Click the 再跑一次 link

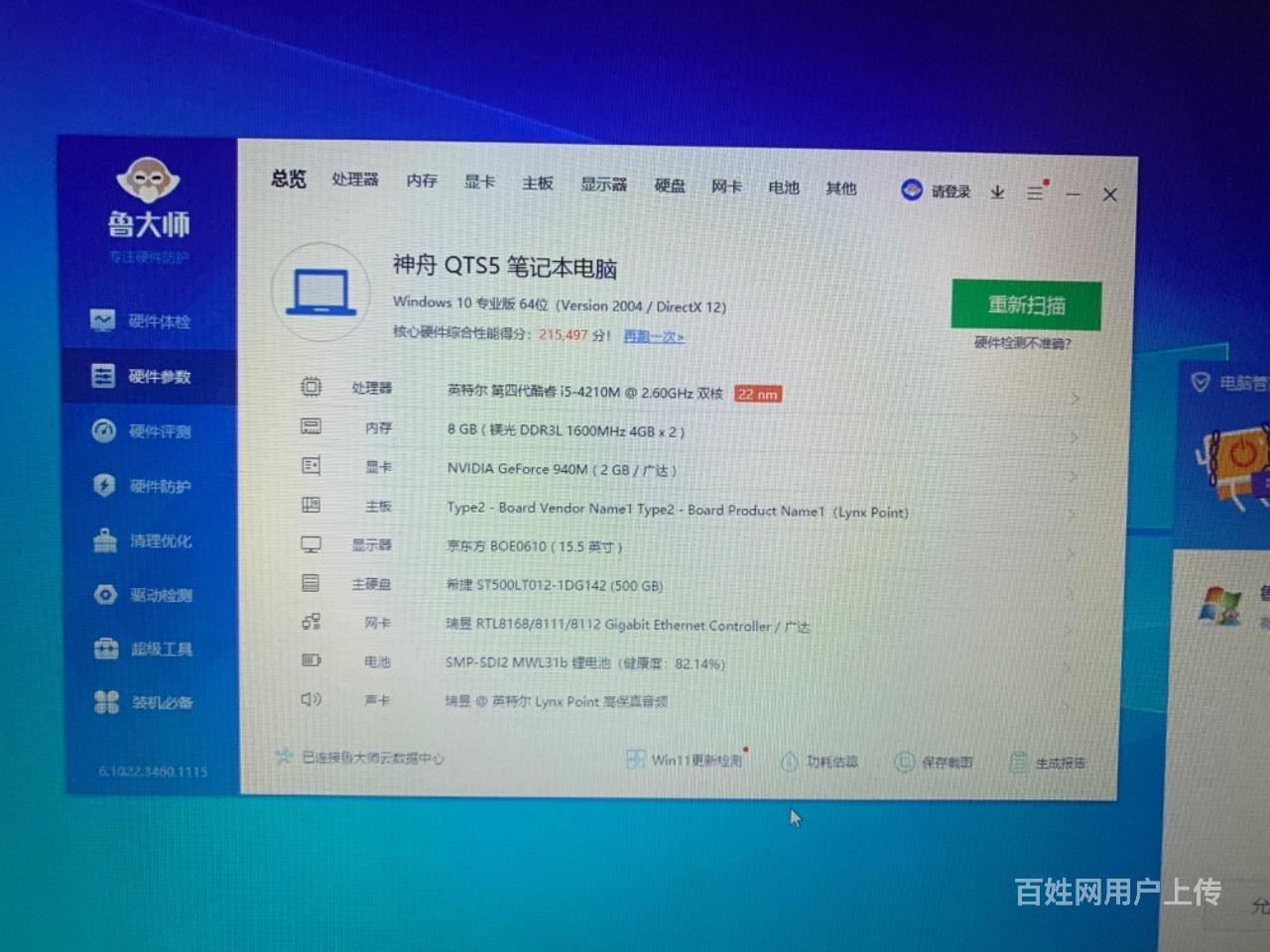pyautogui.click(x=653, y=336)
